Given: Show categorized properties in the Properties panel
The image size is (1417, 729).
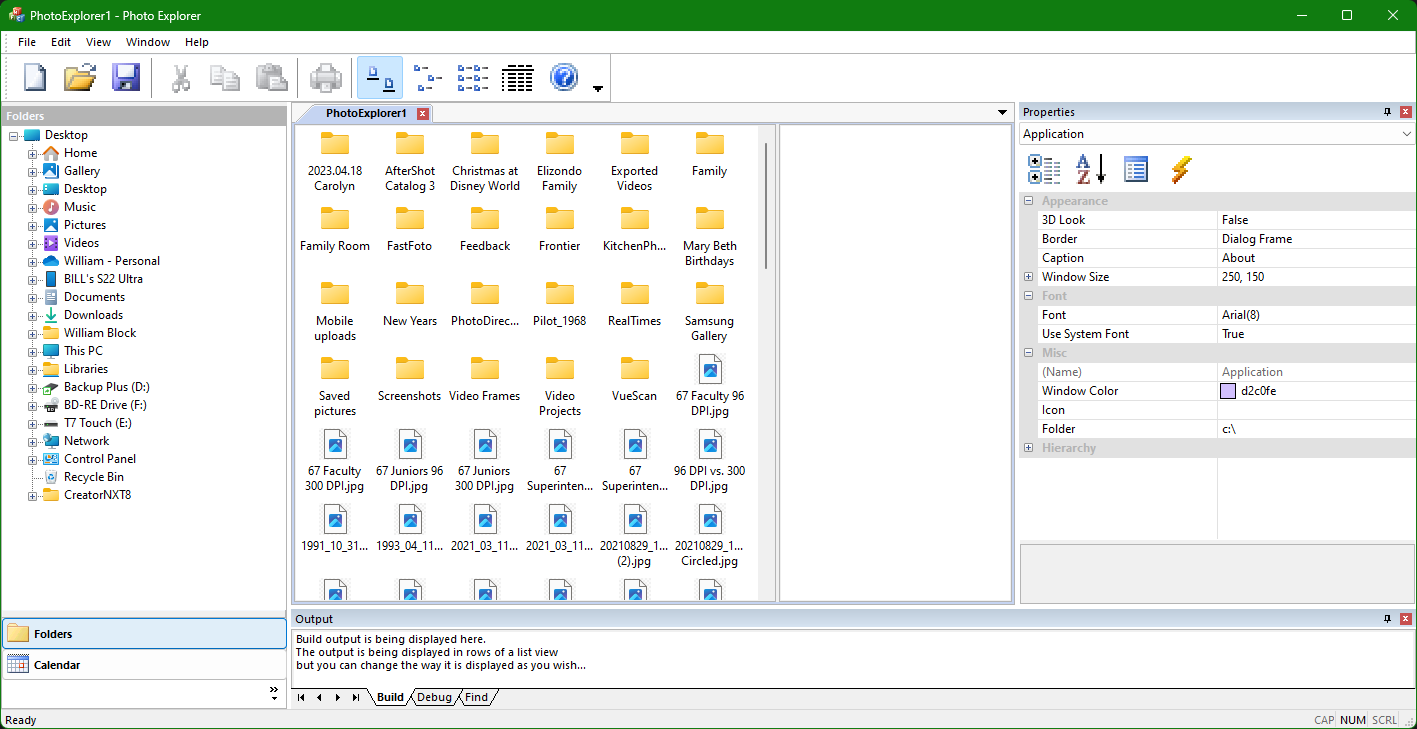Looking at the screenshot, I should pyautogui.click(x=1043, y=169).
